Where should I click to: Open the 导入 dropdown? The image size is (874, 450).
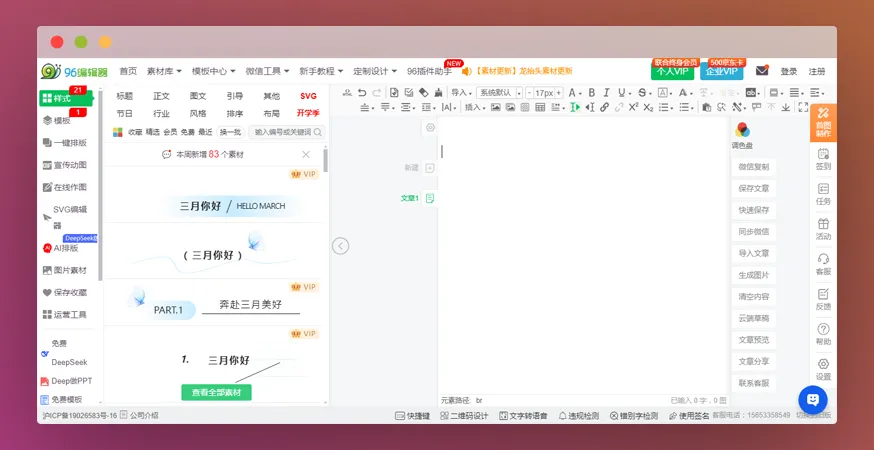(x=461, y=93)
